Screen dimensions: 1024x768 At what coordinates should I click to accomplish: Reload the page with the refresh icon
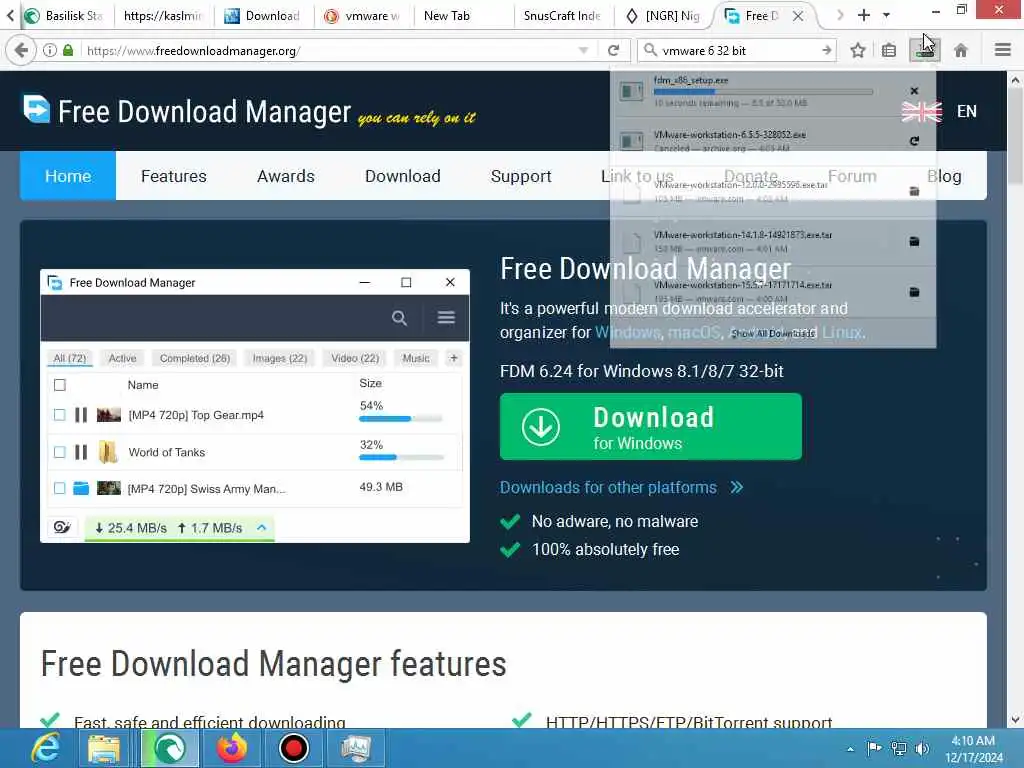click(613, 50)
